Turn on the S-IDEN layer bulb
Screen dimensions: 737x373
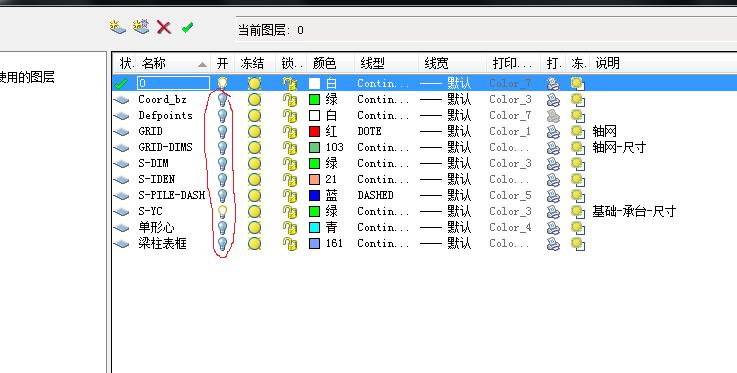click(222, 179)
